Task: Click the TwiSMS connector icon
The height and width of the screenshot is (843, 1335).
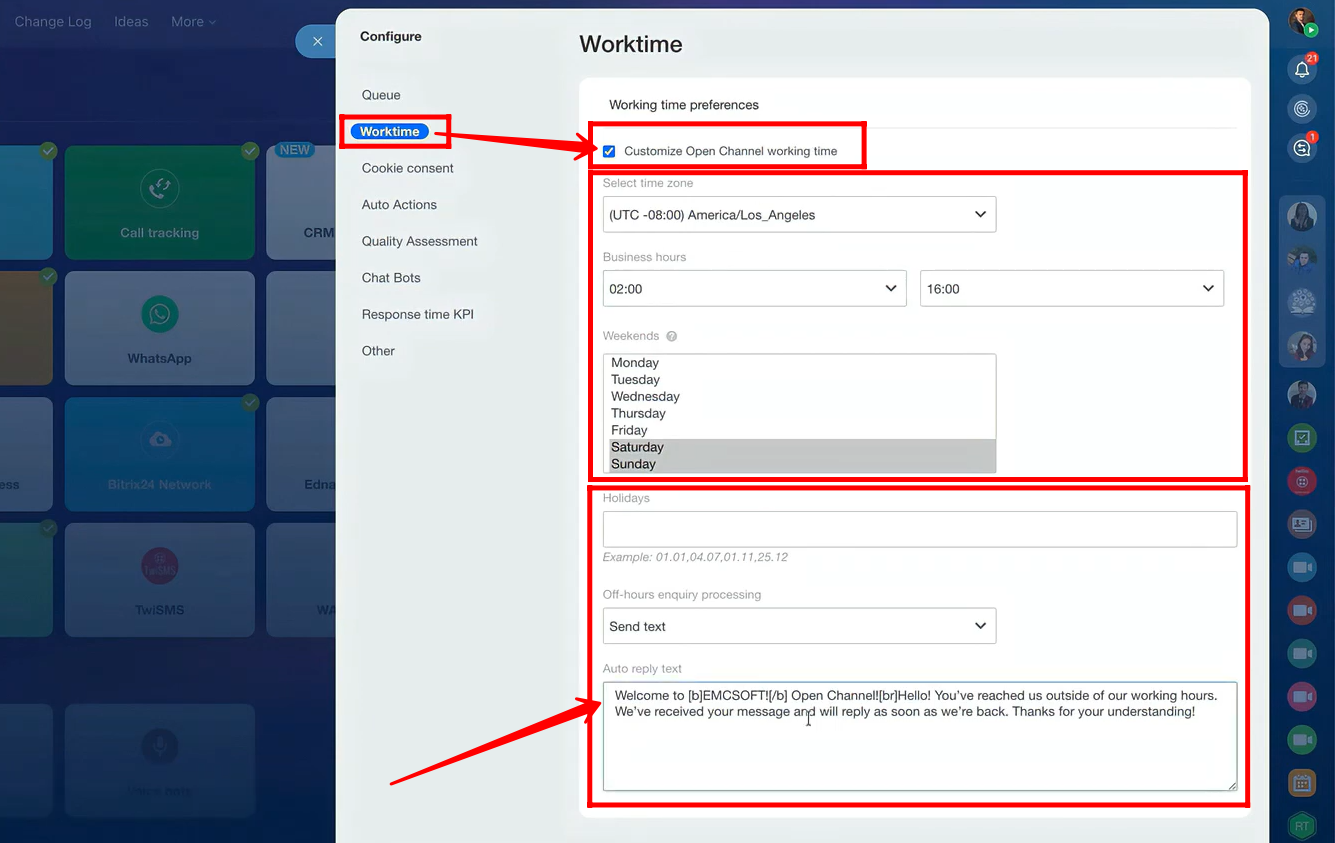Action: (x=160, y=566)
